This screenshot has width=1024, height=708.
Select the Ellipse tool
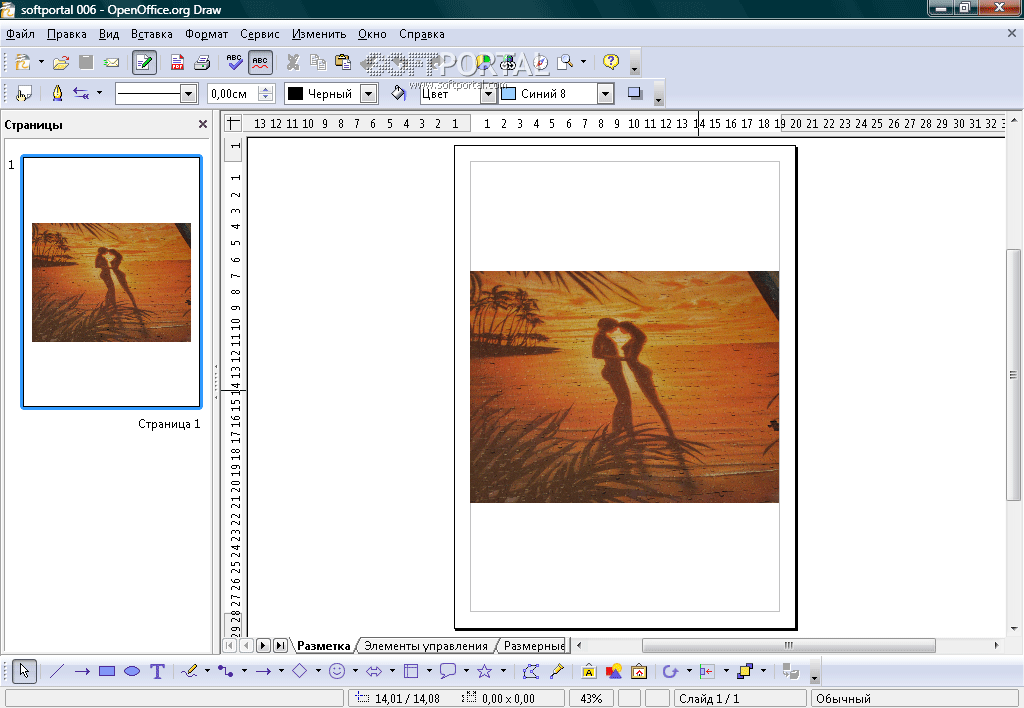pos(132,671)
